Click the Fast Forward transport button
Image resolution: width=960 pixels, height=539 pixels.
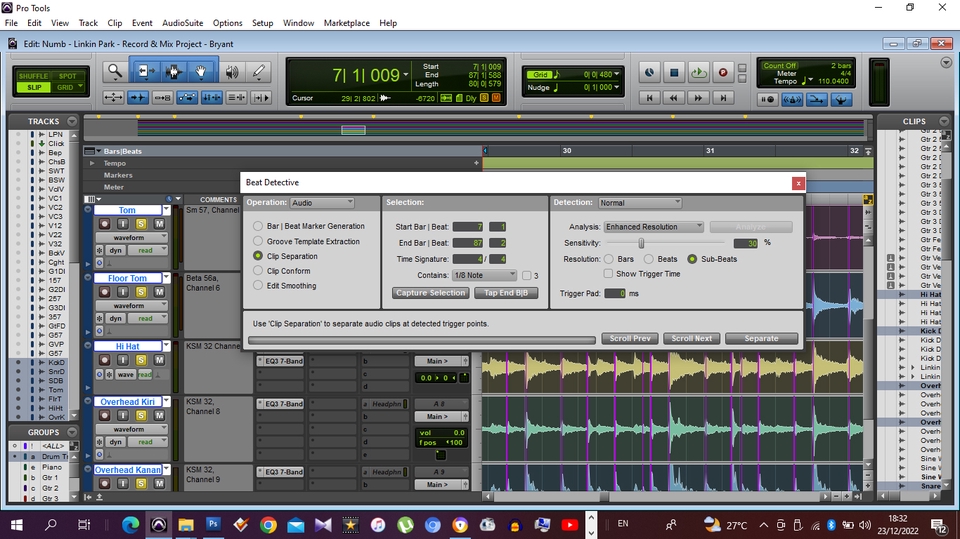tap(698, 97)
